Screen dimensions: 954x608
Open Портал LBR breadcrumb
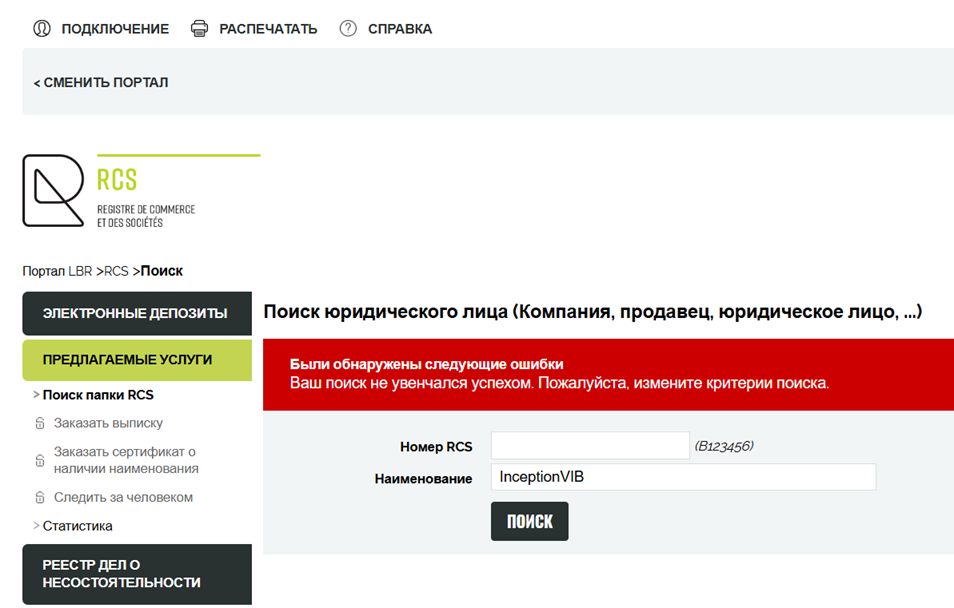[x=57, y=271]
